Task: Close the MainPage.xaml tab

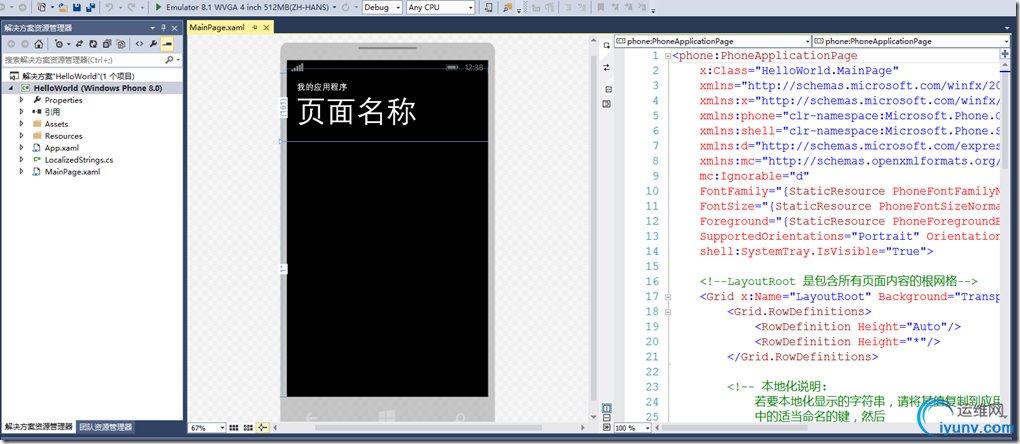Action: (267, 28)
